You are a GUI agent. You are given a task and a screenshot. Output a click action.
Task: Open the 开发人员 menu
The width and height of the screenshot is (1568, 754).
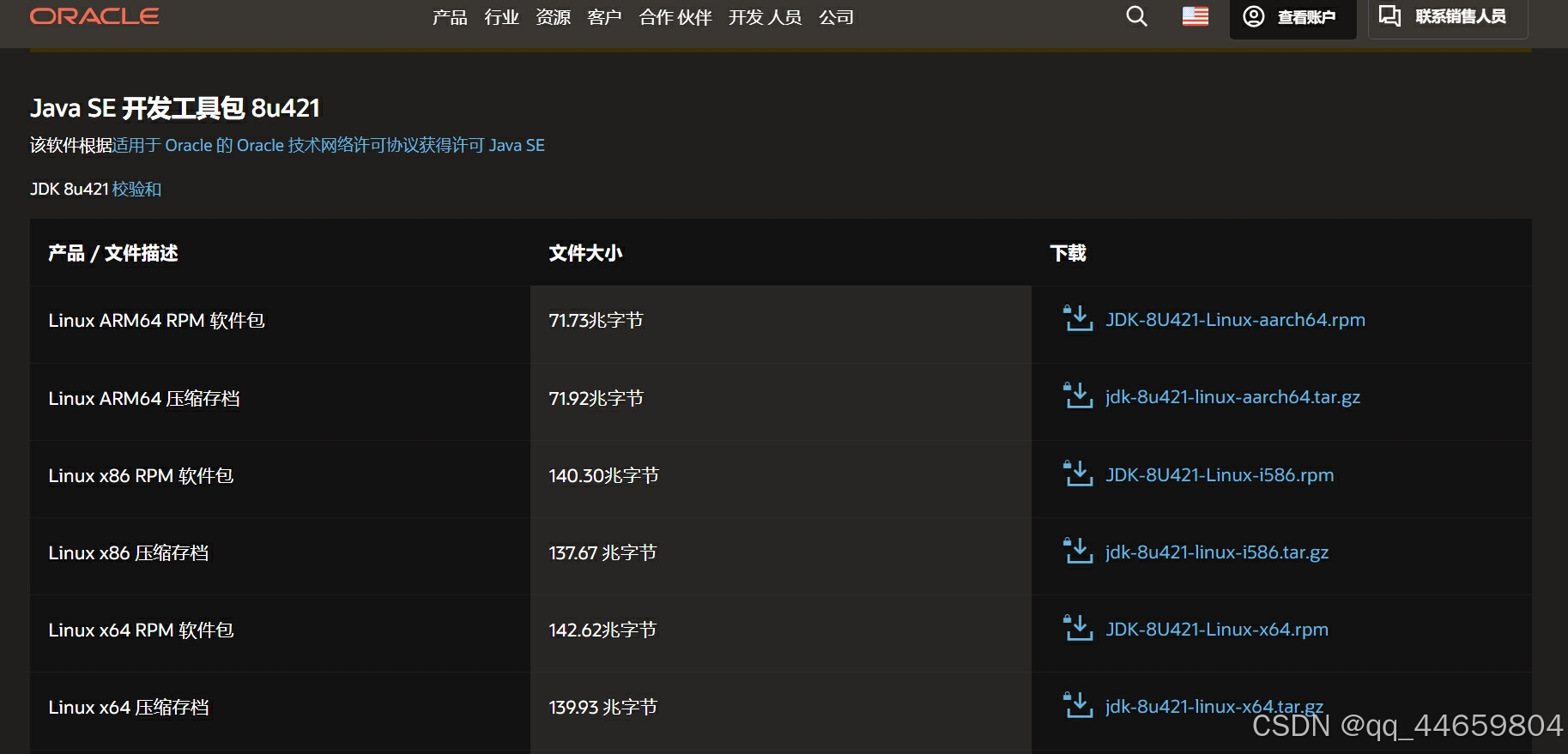click(x=765, y=17)
